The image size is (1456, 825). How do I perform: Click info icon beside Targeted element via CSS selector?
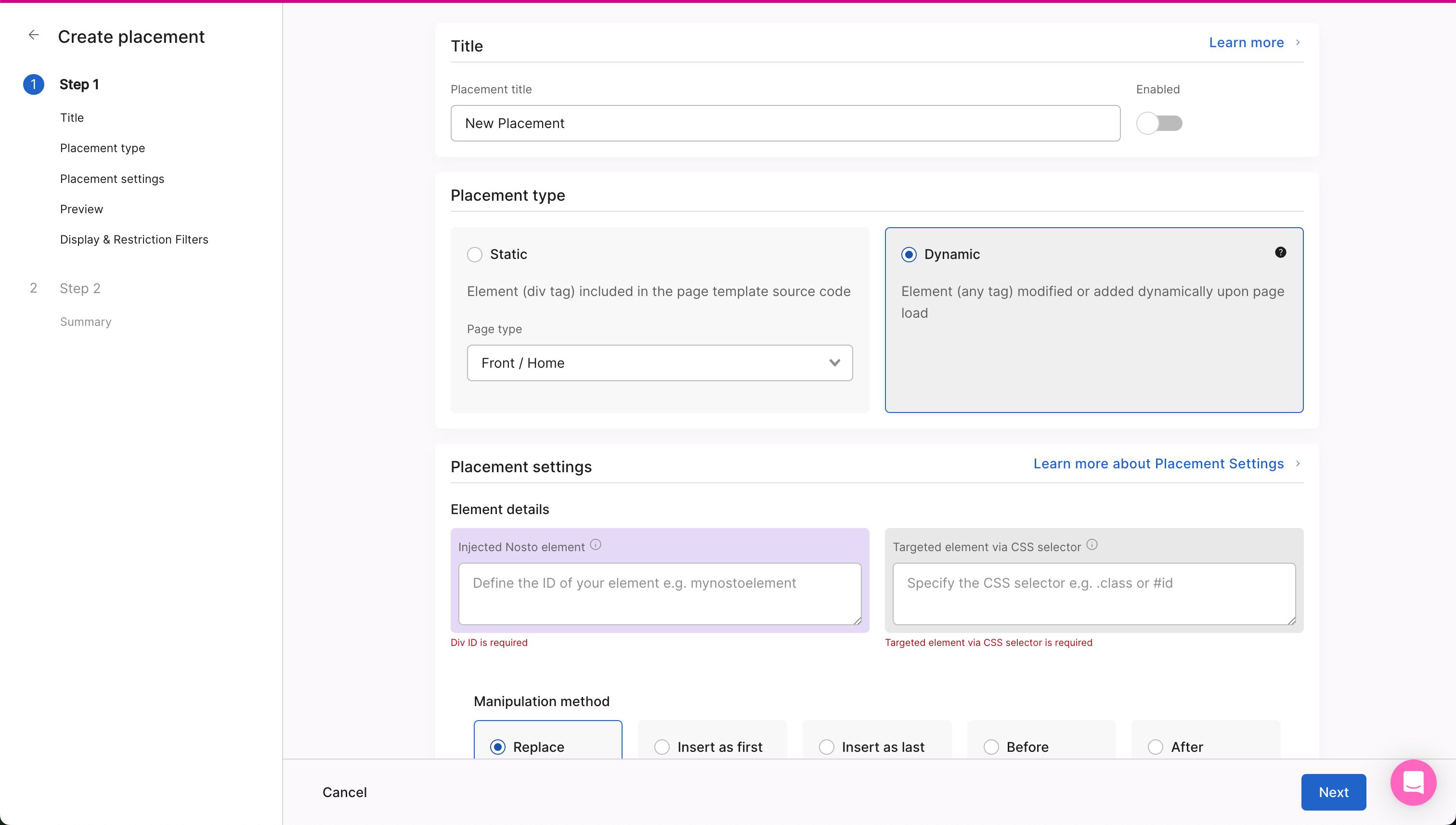[x=1092, y=544]
